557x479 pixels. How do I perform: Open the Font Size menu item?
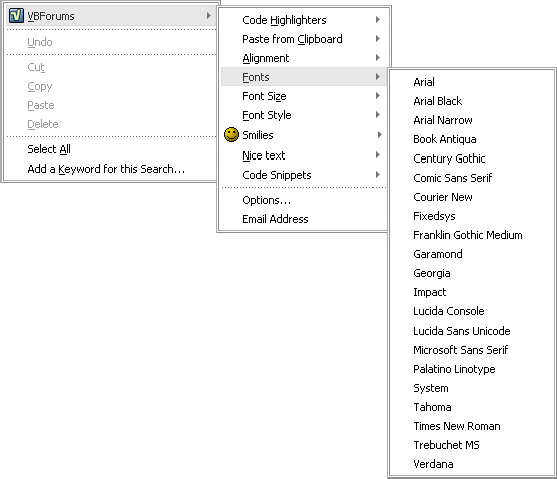304,96
